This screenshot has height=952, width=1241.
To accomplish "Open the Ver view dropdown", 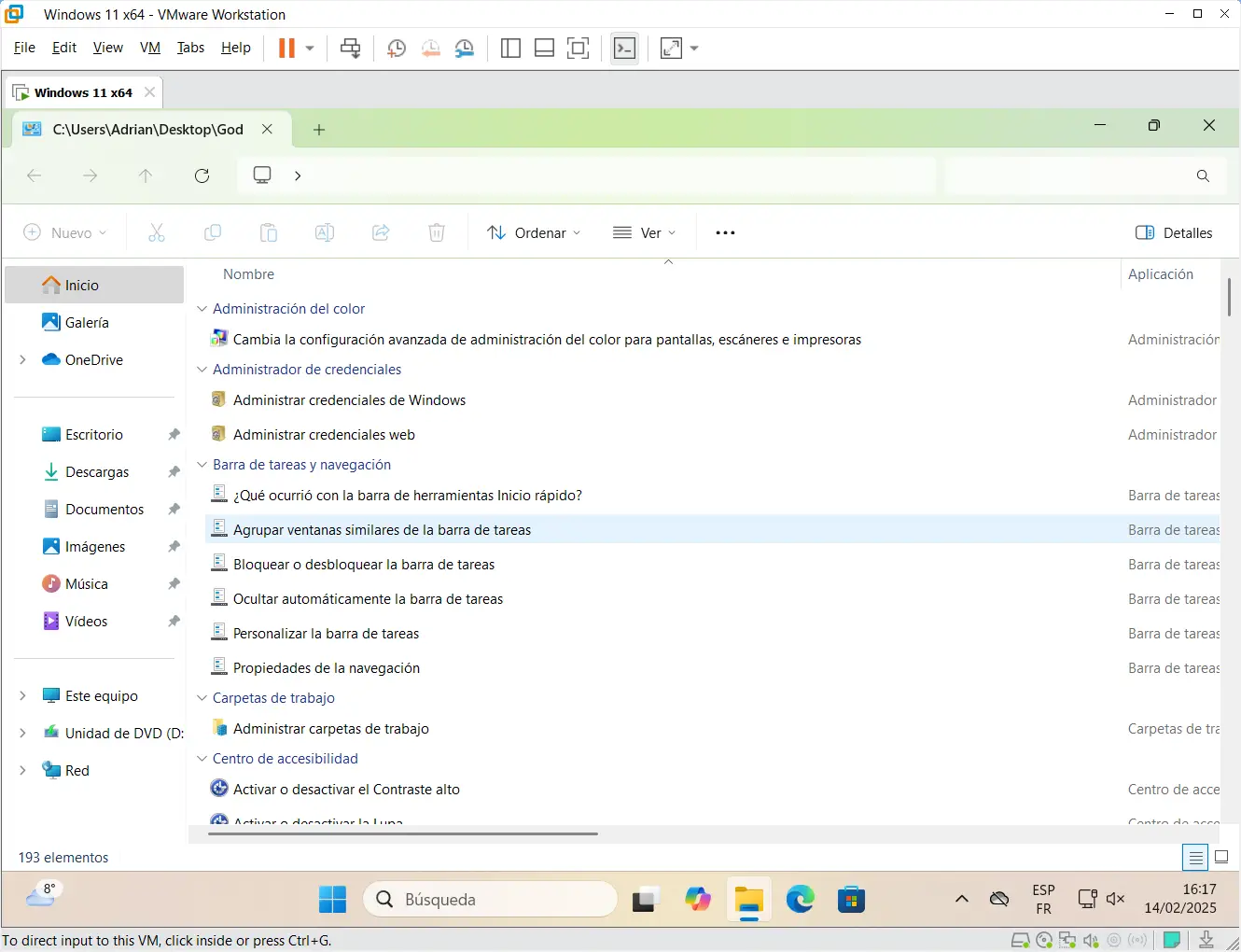I will click(645, 232).
